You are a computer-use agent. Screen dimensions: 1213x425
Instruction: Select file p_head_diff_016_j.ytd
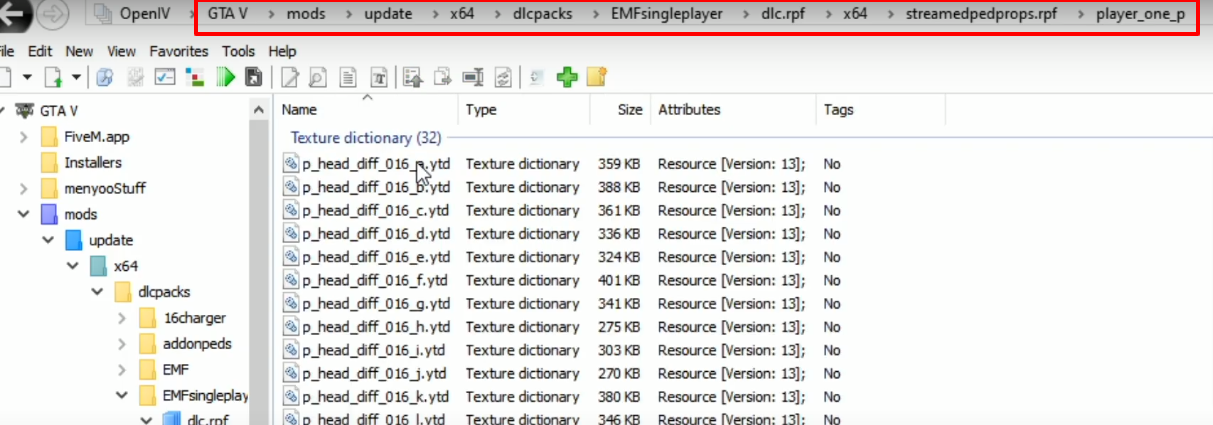[x=373, y=374]
